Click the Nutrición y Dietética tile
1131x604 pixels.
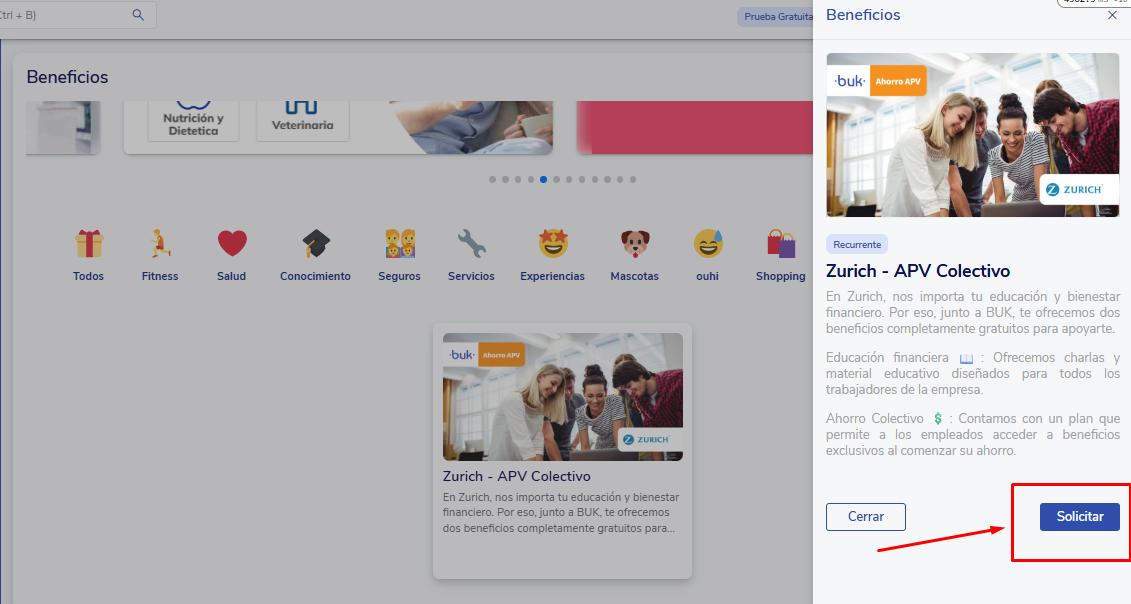(193, 122)
